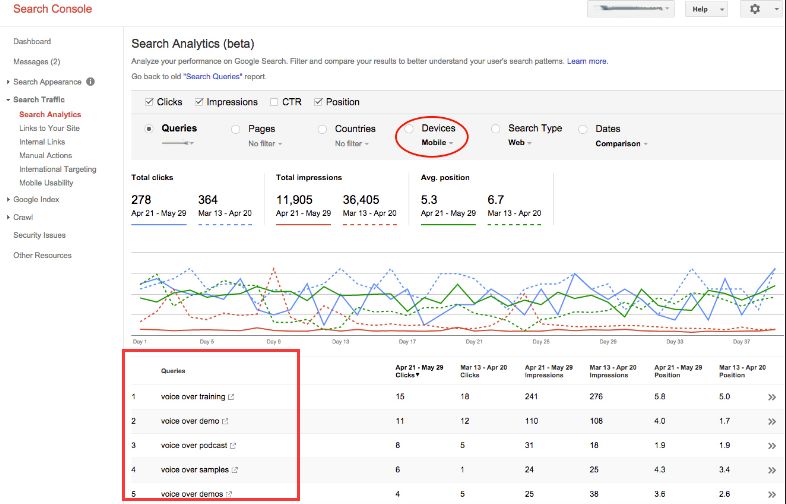The width and height of the screenshot is (786, 504).
Task: Select the Pages radio button
Action: pos(235,129)
